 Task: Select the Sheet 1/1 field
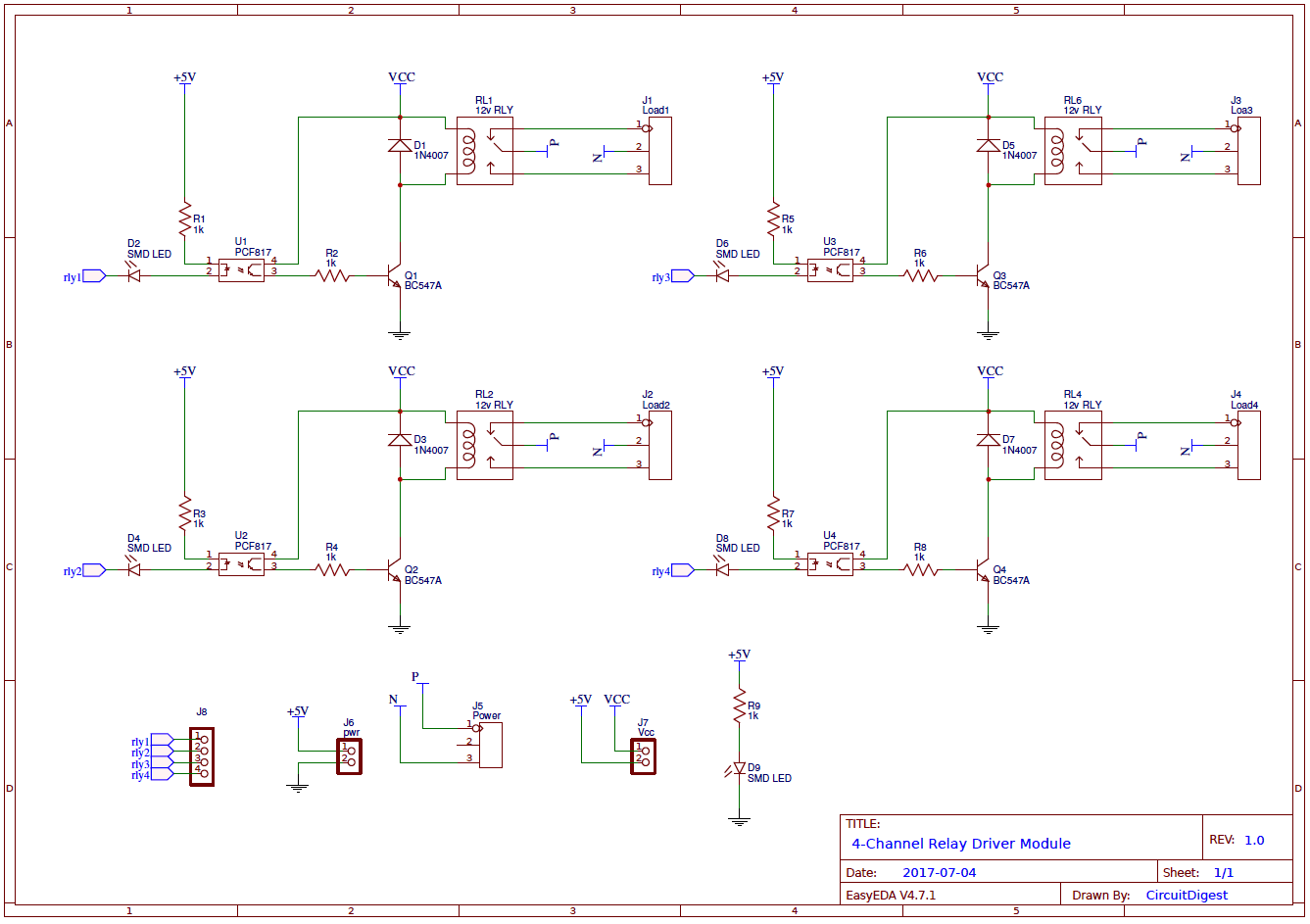tap(1216, 872)
